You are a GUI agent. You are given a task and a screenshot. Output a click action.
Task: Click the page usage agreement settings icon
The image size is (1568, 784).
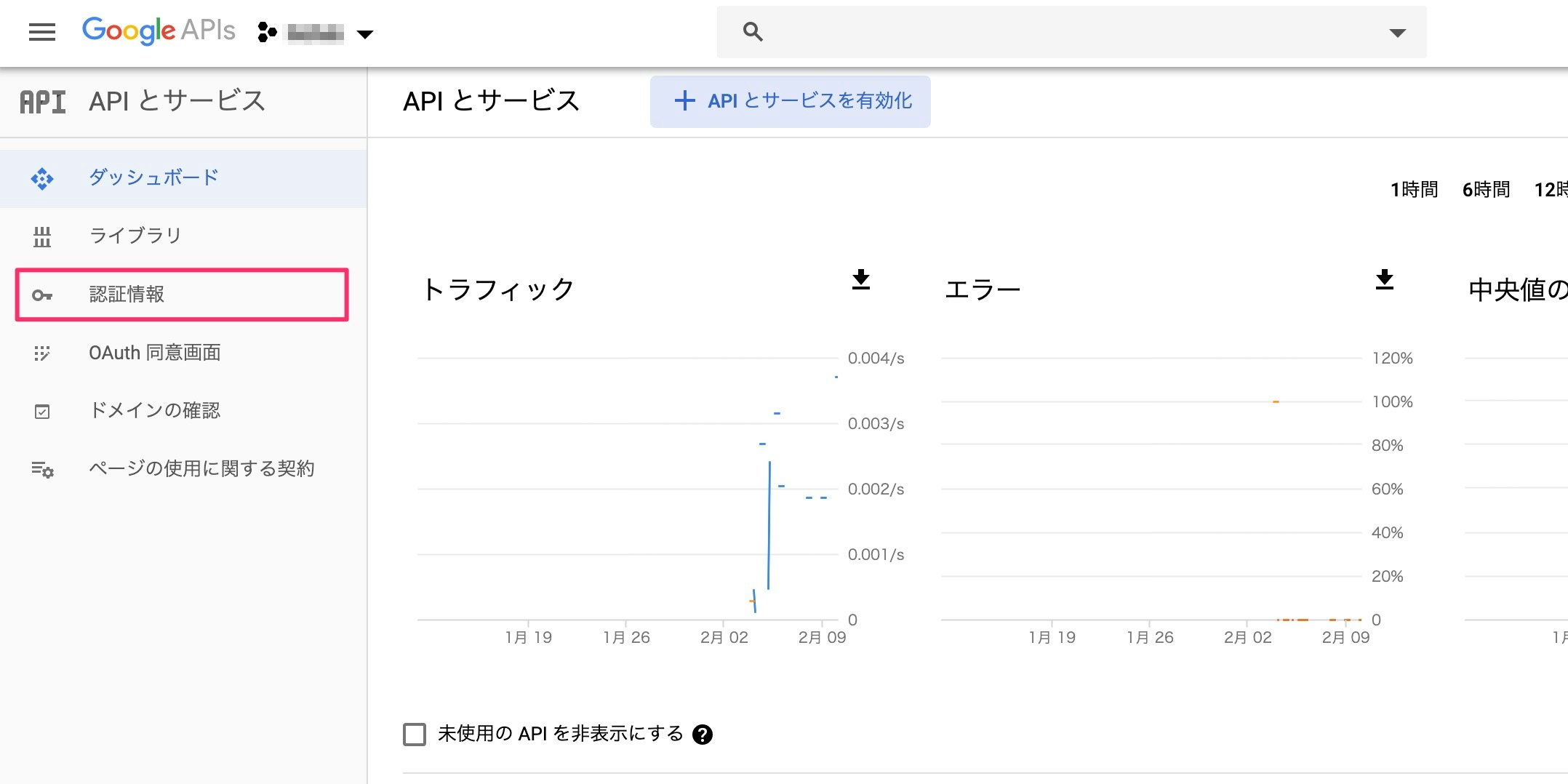click(x=42, y=469)
